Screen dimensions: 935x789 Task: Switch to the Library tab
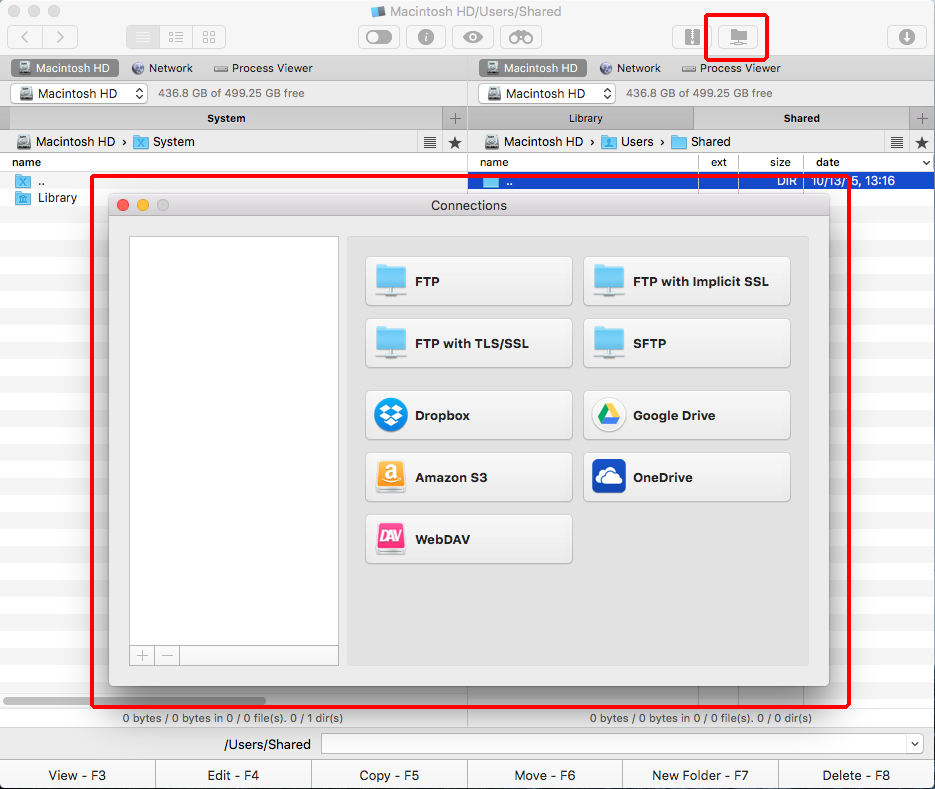586,118
